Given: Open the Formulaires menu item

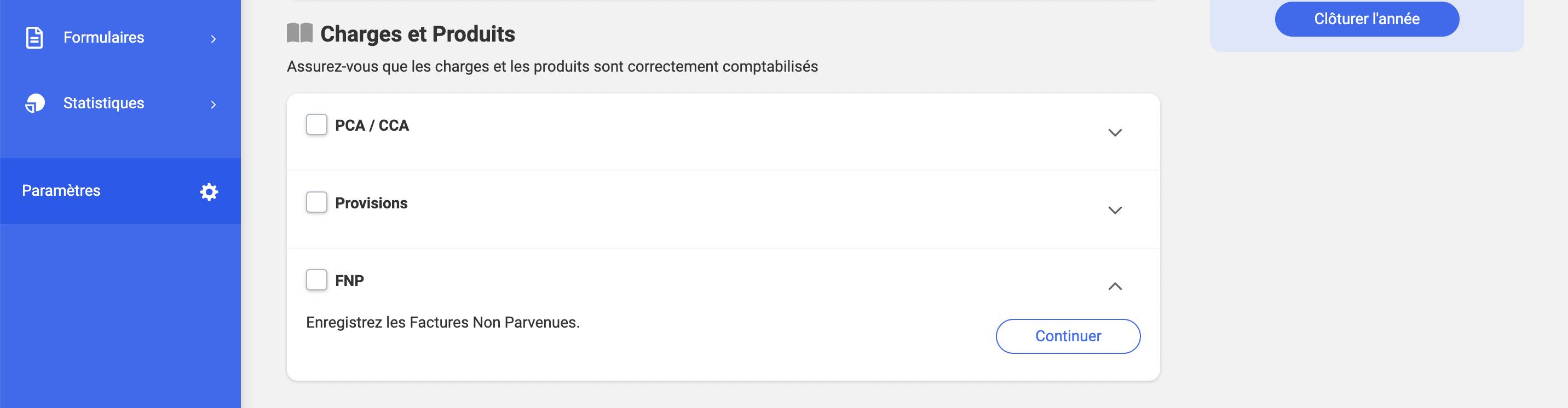Looking at the screenshot, I should click(x=120, y=38).
